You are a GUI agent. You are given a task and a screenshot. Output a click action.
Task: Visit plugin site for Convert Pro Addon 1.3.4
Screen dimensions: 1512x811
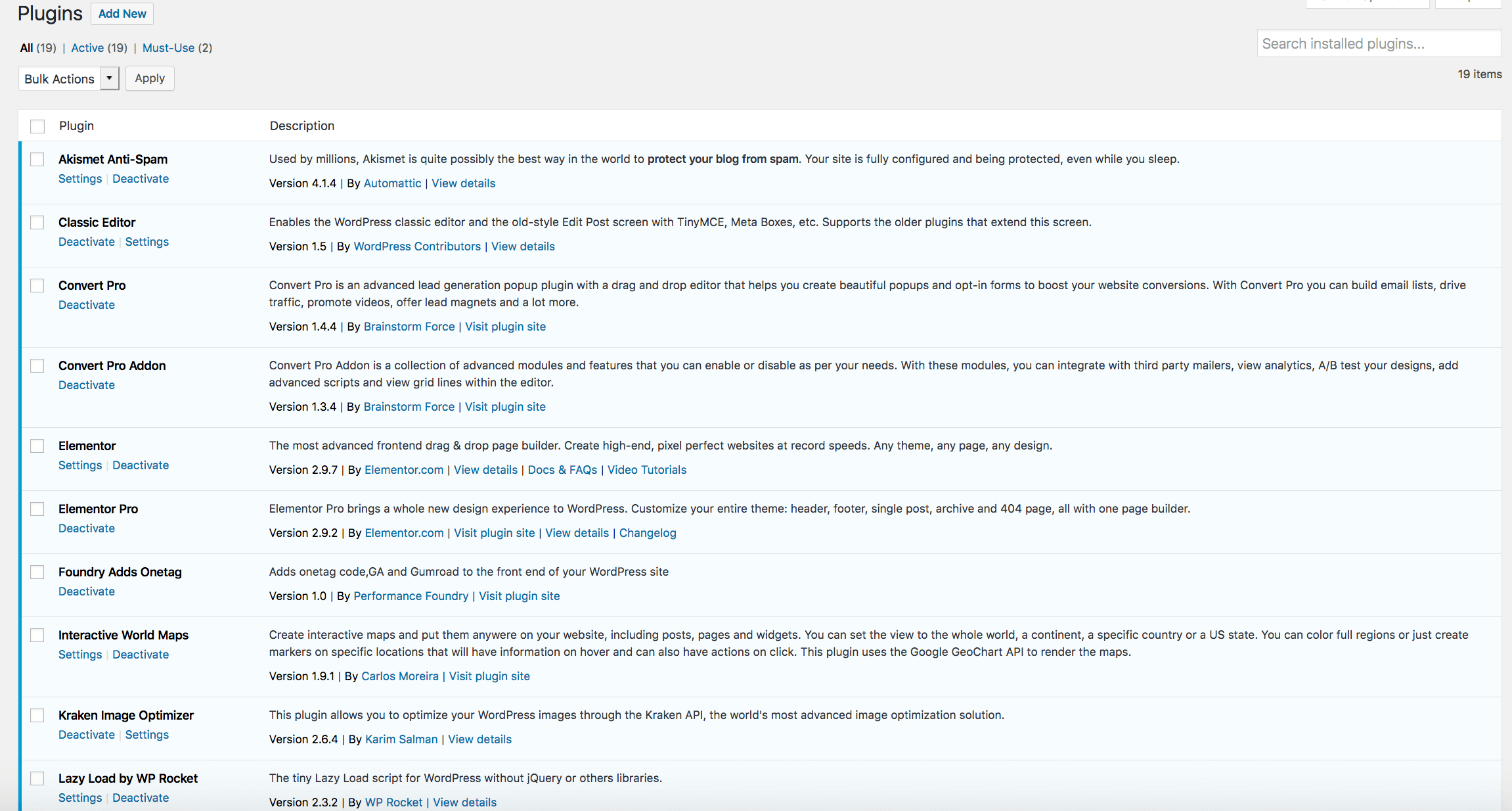(505, 407)
